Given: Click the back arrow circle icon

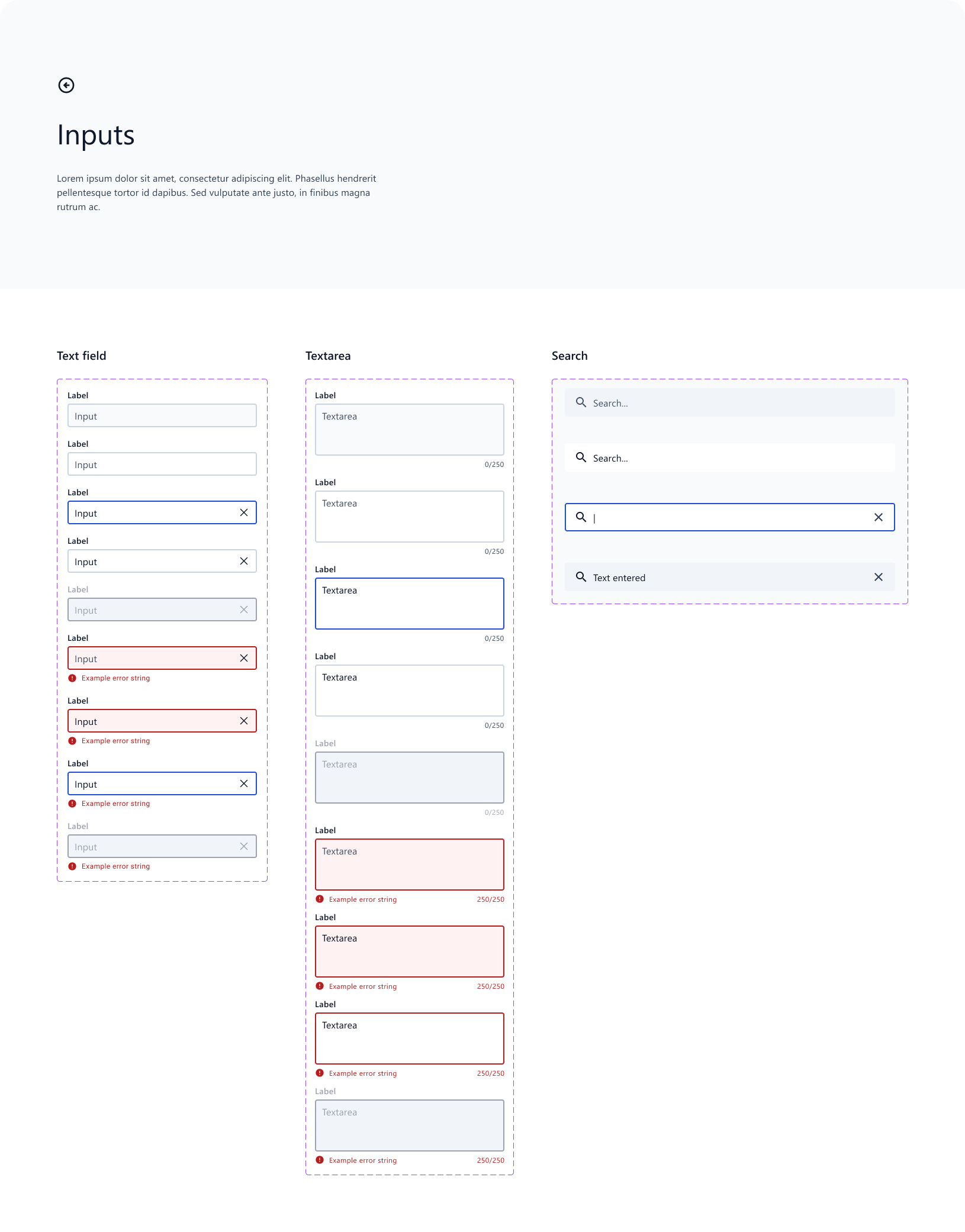Looking at the screenshot, I should 66,85.
